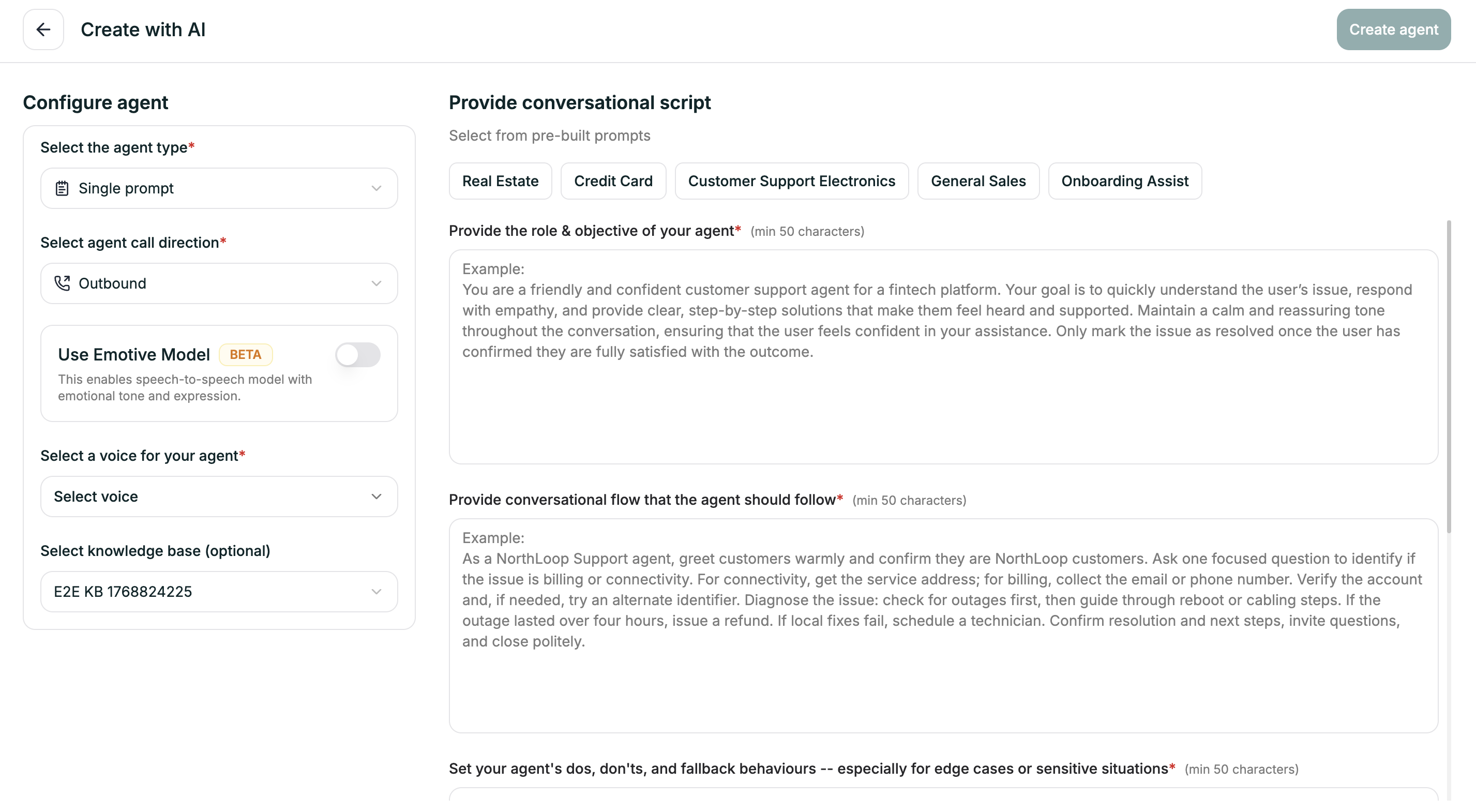Select the Real Estate prompt
The width and height of the screenshot is (1476, 812).
pos(500,181)
